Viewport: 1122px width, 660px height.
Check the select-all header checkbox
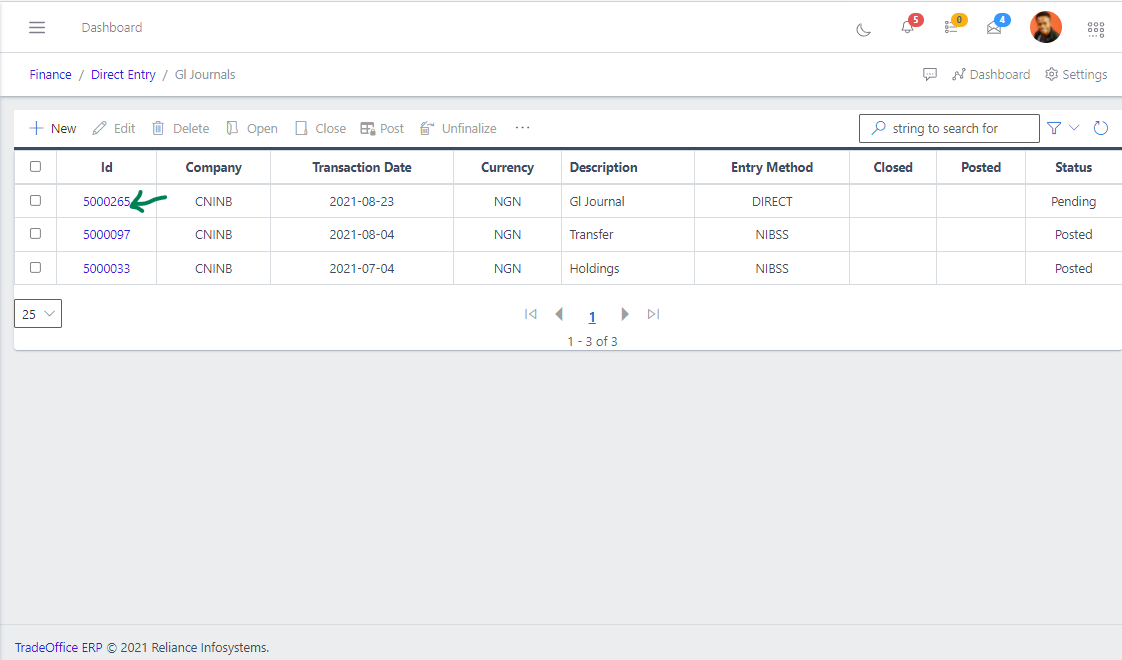pyautogui.click(x=35, y=167)
